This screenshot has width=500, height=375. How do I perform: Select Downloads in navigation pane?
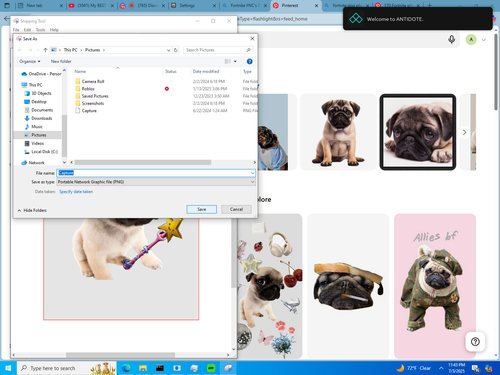pyautogui.click(x=38, y=118)
